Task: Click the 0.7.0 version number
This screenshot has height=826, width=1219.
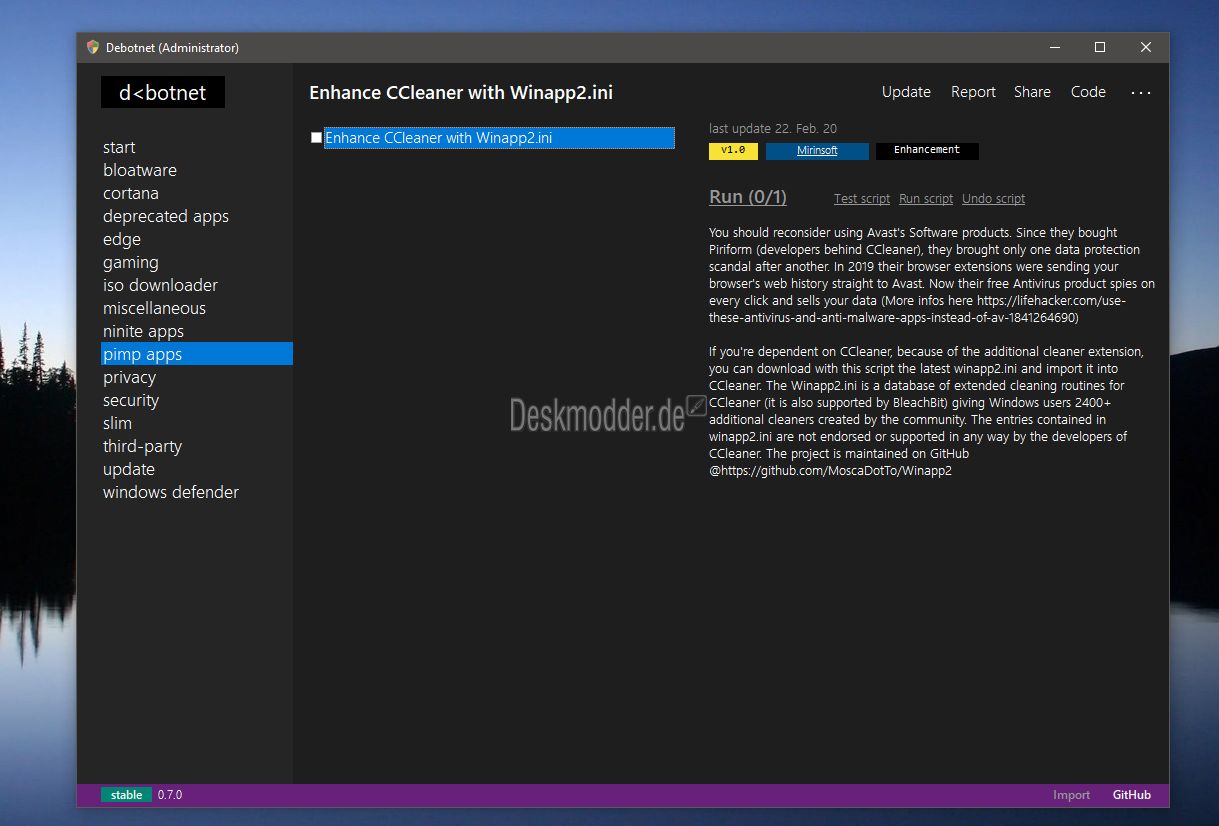Action: pyautogui.click(x=170, y=795)
